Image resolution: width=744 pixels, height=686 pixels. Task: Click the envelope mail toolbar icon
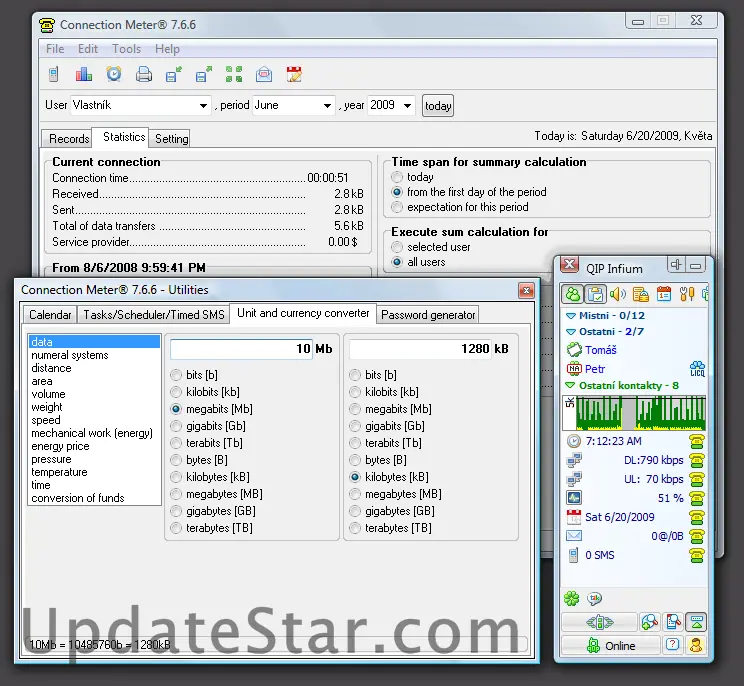tap(264, 74)
